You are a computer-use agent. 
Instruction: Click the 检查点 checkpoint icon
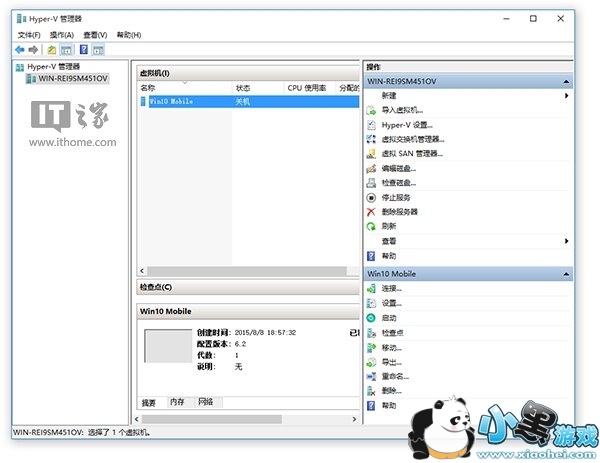[371, 333]
